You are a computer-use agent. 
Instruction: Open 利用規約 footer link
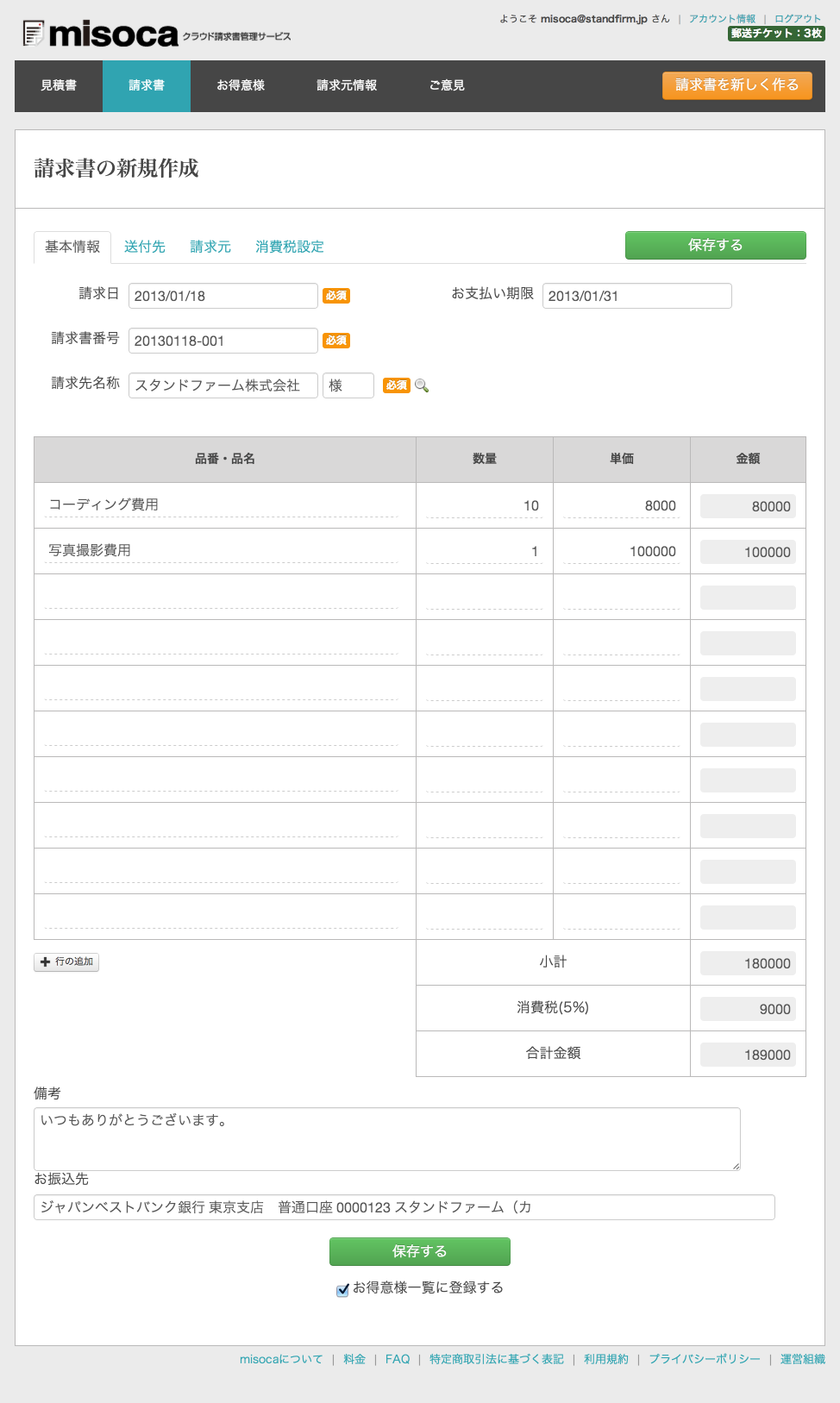(x=606, y=1359)
